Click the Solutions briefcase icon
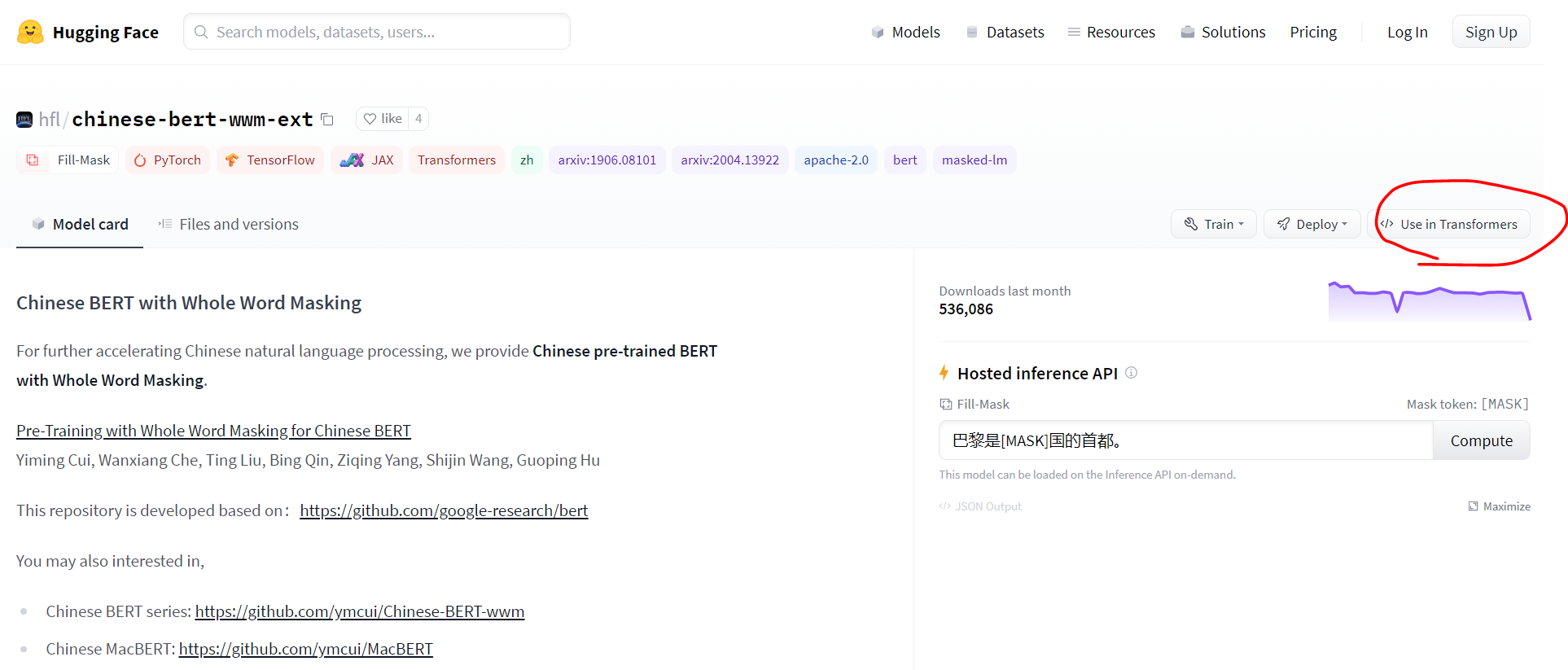The height and width of the screenshot is (670, 1568). (x=1188, y=32)
